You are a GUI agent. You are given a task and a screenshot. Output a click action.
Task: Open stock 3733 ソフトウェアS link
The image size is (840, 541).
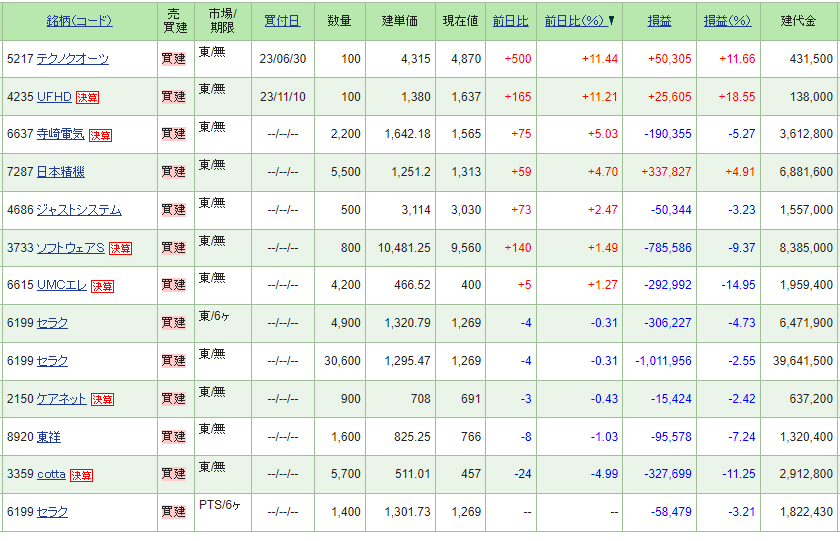point(70,248)
